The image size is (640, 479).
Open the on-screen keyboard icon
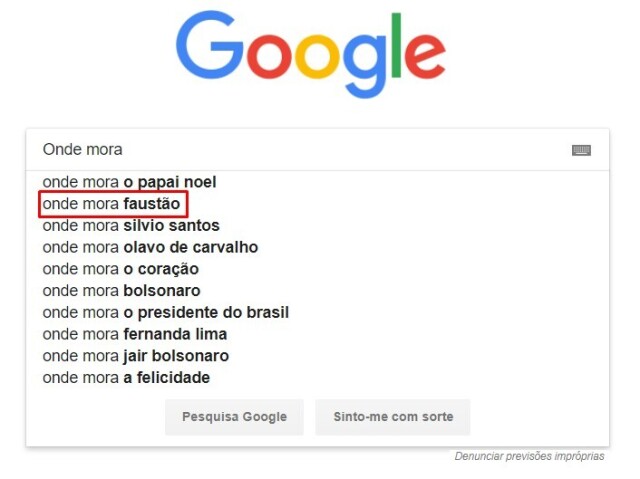tap(581, 150)
